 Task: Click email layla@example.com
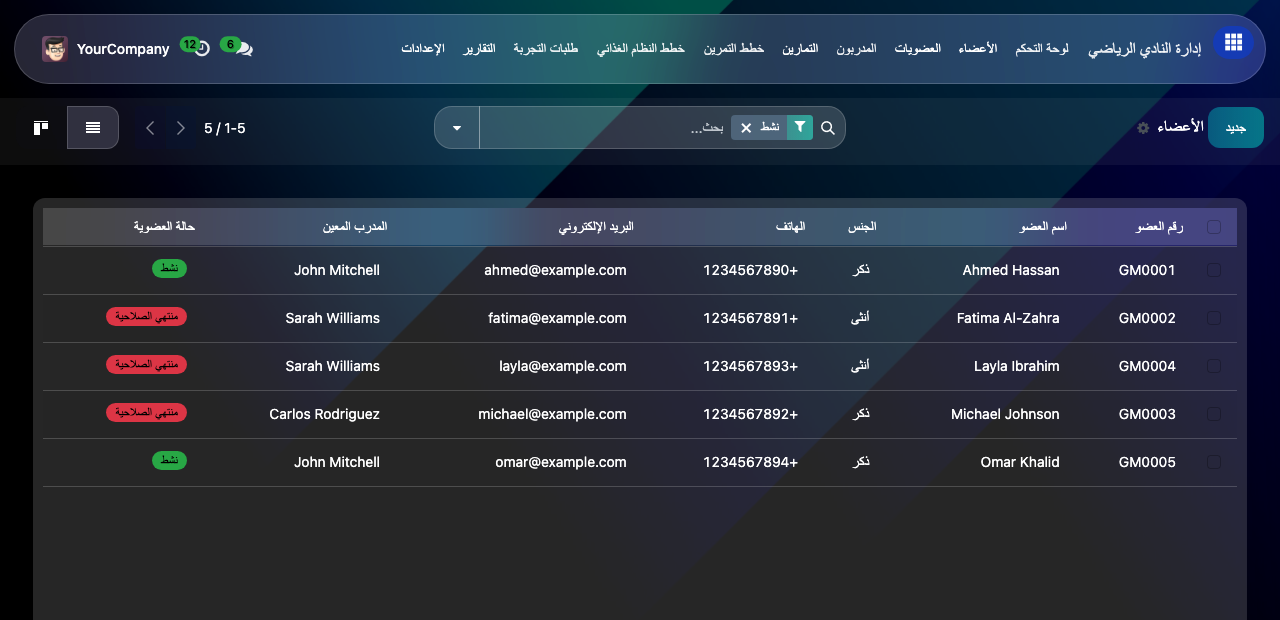coord(563,366)
